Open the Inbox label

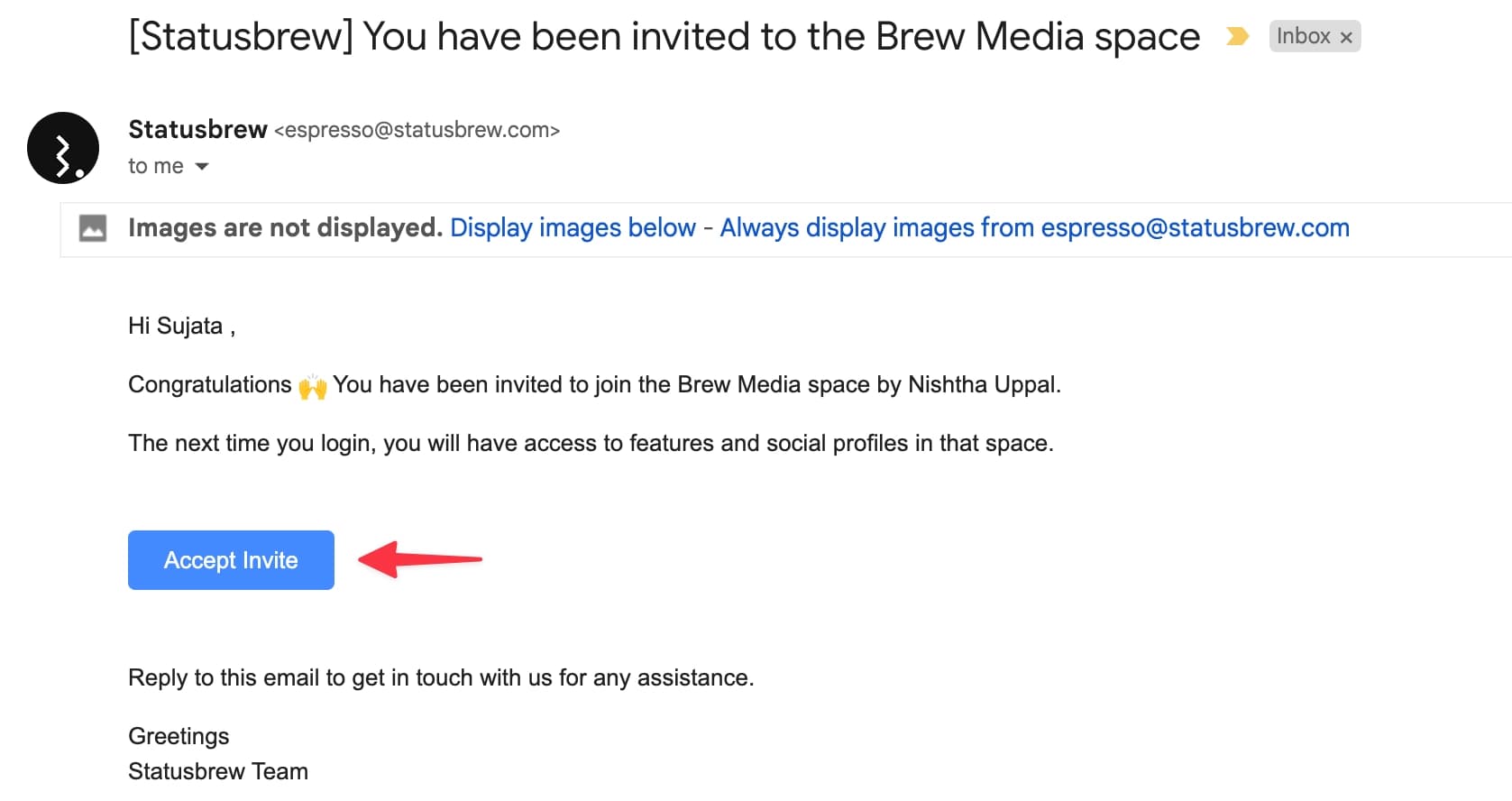tap(1303, 37)
